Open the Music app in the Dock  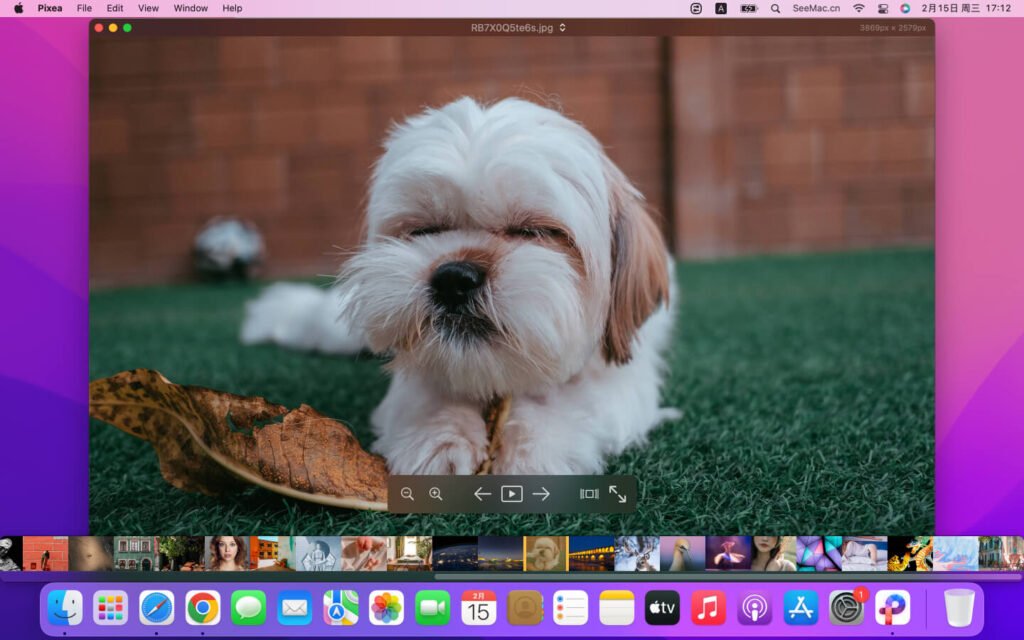pos(708,607)
